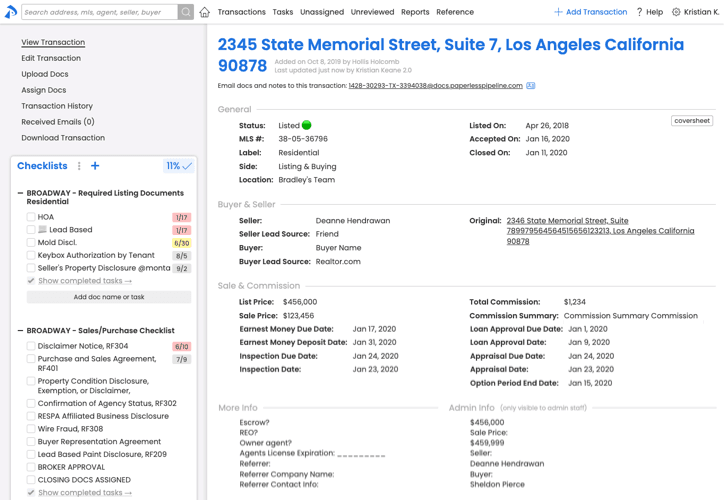724x500 pixels.
Task: Open Upload Docs in sidebar
Action: 45,74
